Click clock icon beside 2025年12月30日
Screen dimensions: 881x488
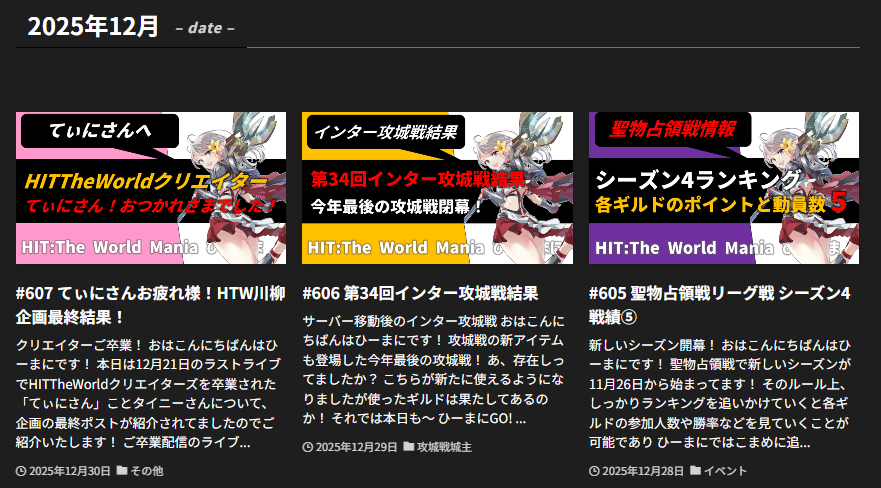click(x=22, y=470)
